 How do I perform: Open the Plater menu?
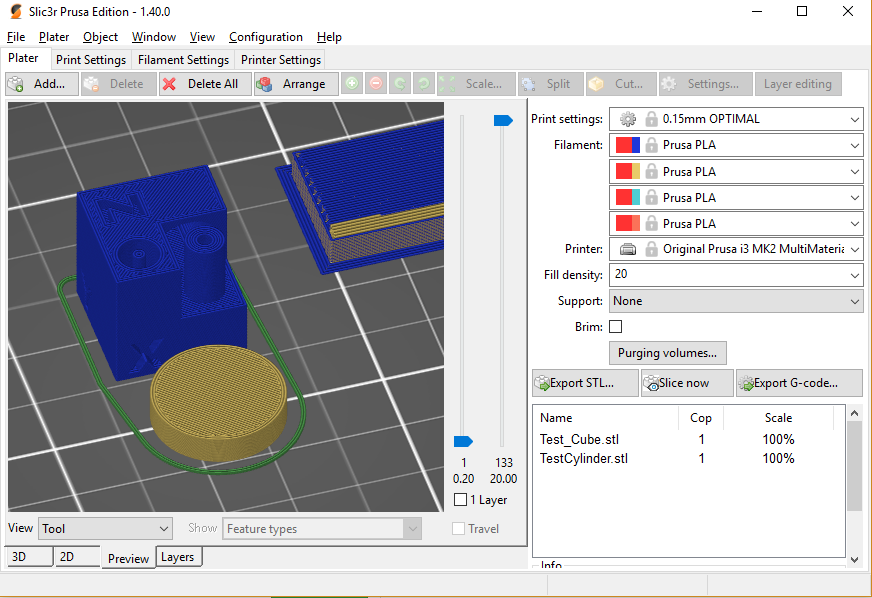[x=54, y=37]
